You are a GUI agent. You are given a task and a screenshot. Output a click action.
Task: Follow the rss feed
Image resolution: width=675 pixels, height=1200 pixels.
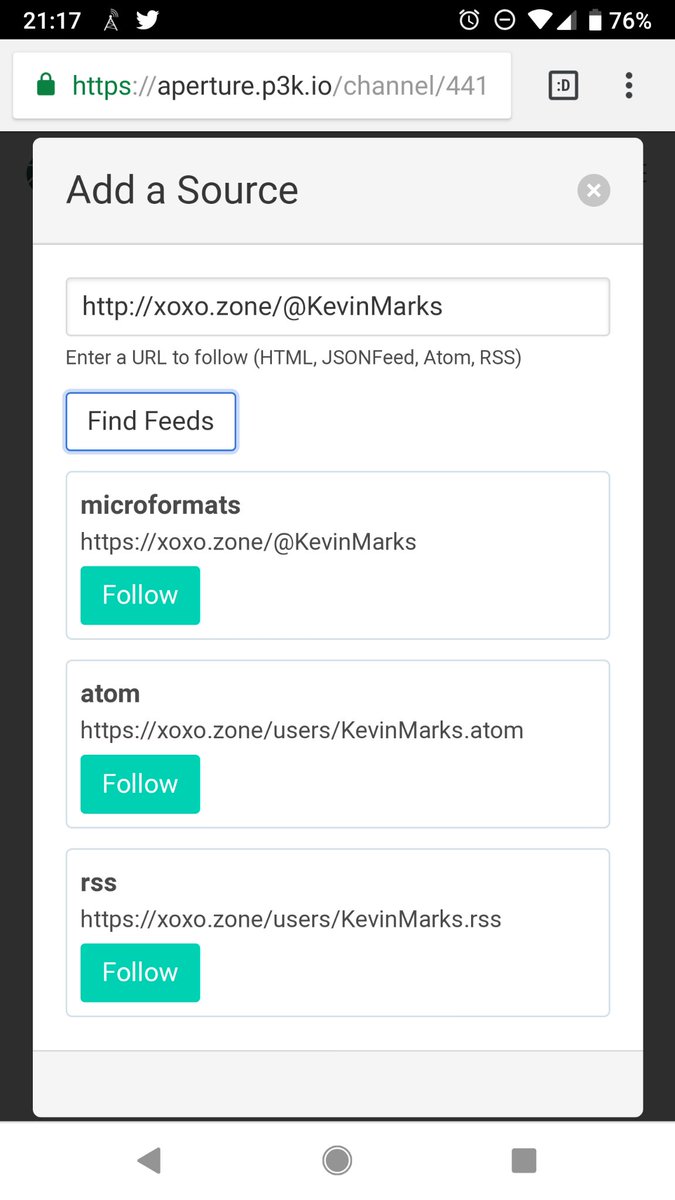140,972
